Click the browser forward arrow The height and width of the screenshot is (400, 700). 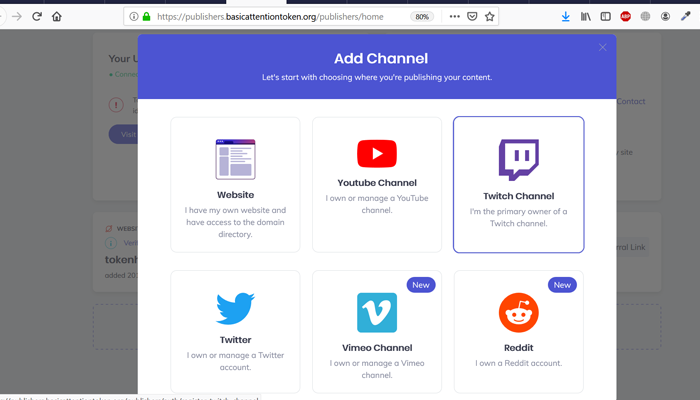click(x=17, y=17)
